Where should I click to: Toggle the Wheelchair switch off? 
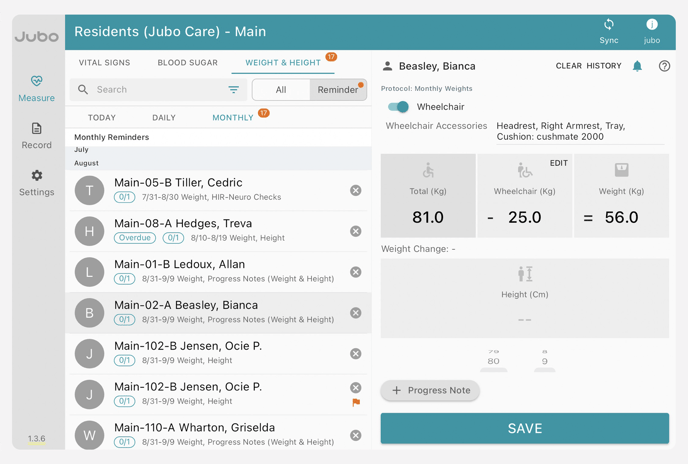[x=398, y=107]
